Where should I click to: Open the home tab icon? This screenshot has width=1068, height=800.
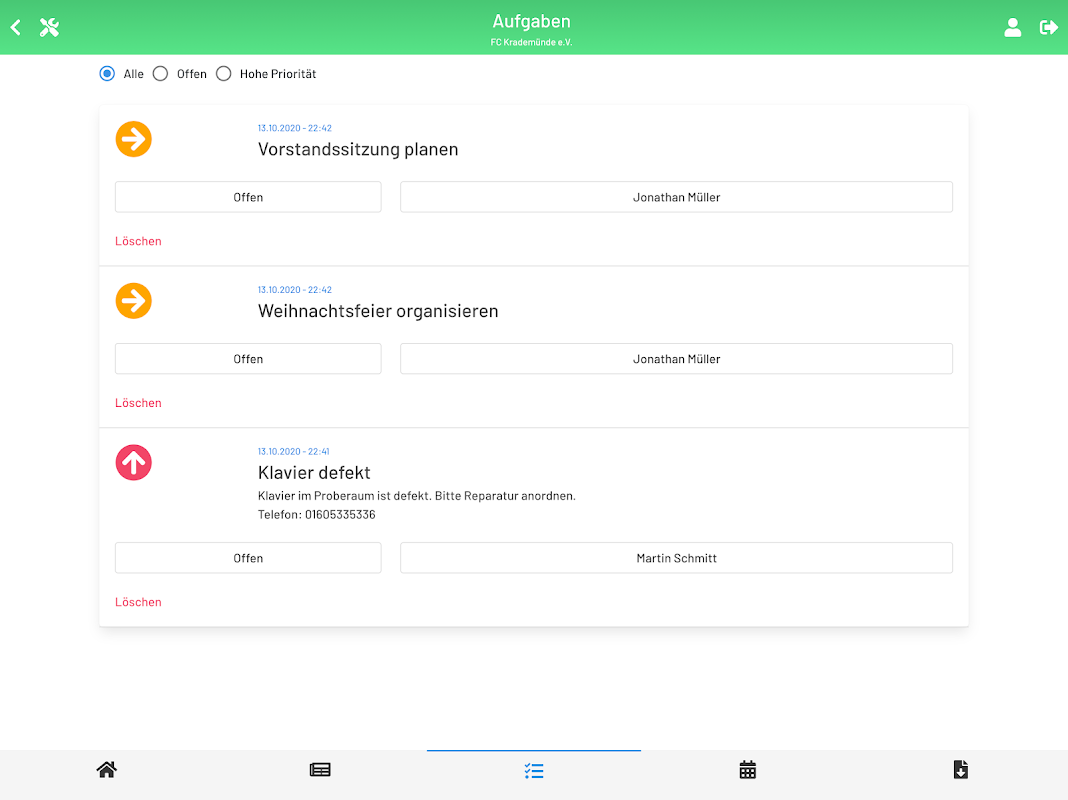(107, 770)
